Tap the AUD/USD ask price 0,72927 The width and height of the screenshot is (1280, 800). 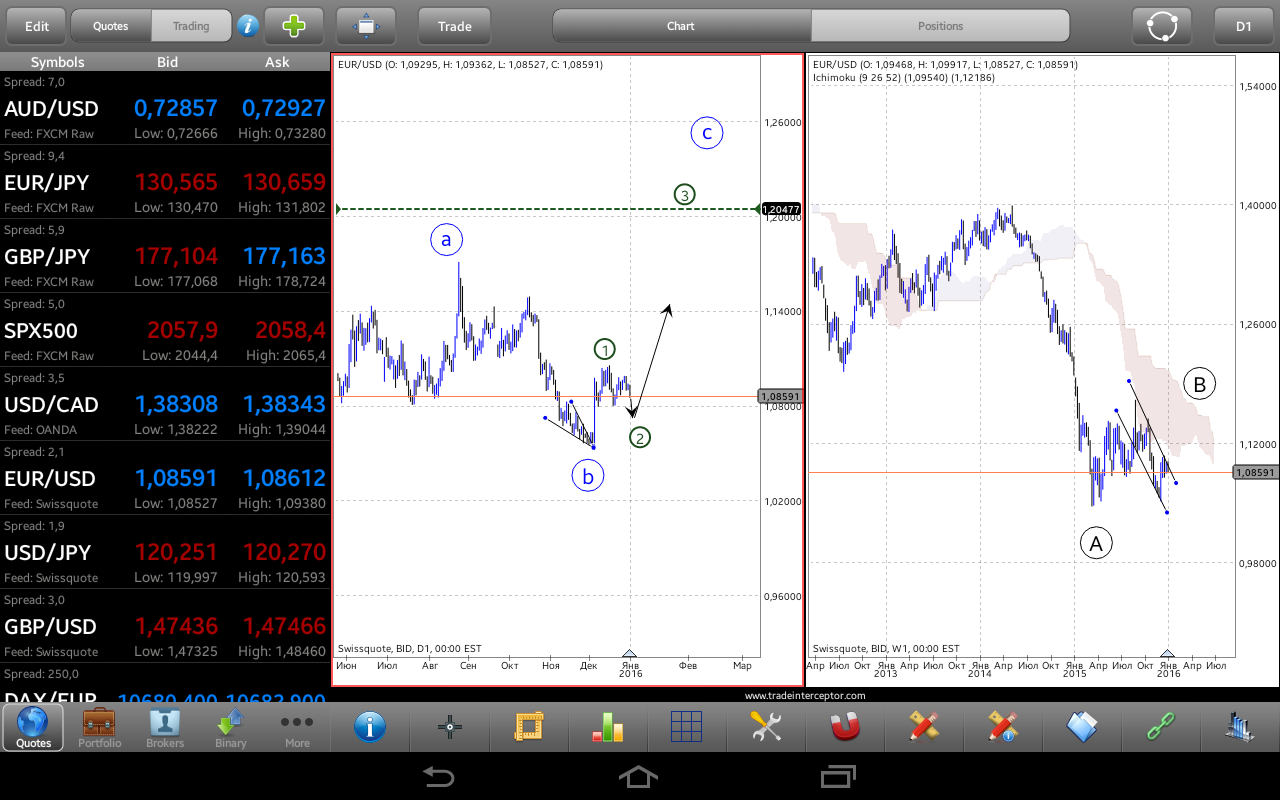pos(284,108)
